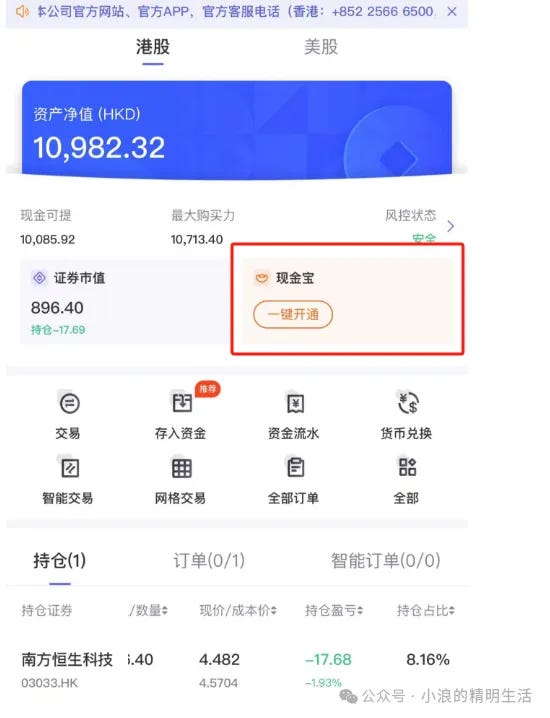Open 智能订单(0/0) tab
The image size is (550, 718).
coord(386,560)
